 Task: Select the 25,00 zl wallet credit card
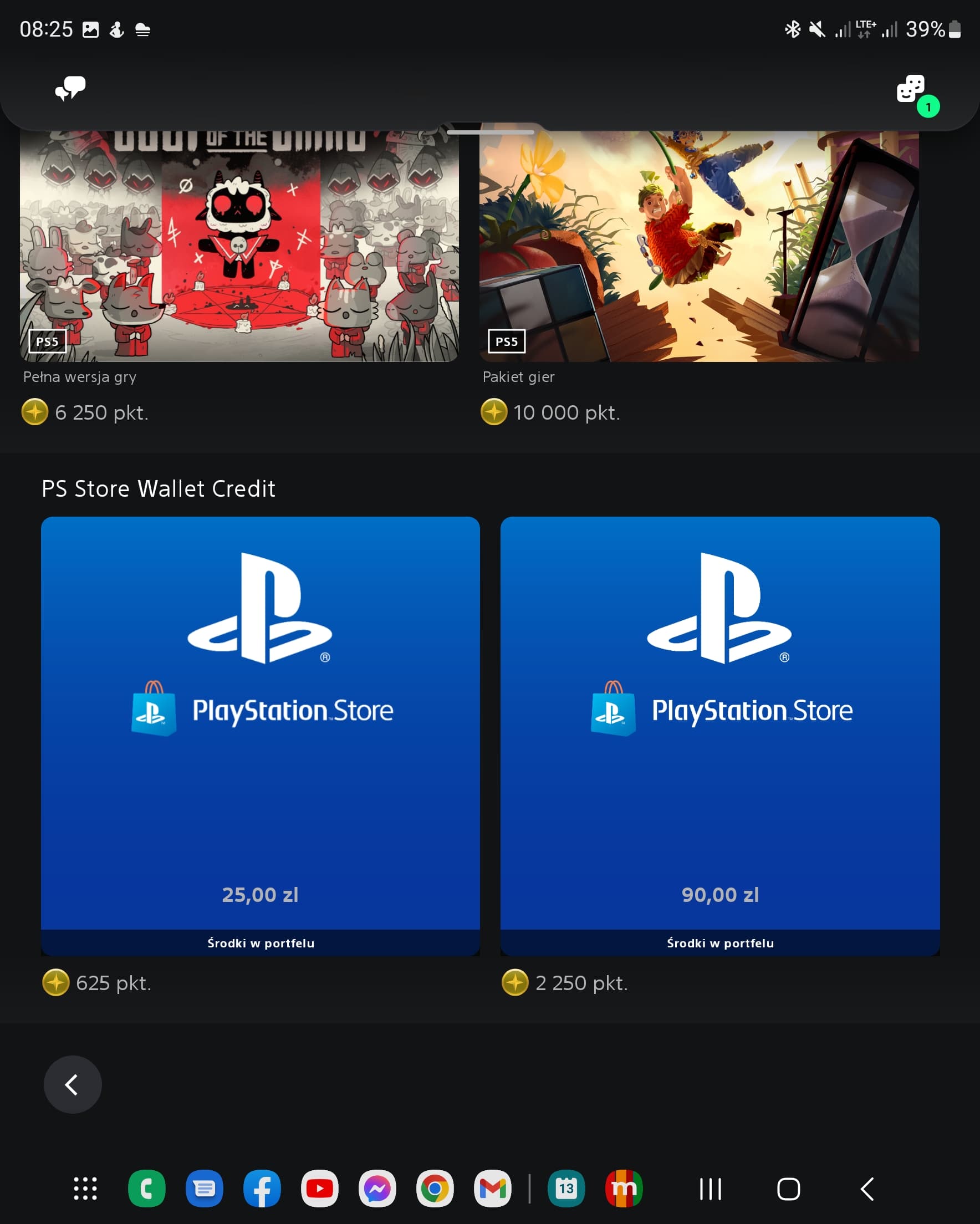pyautogui.click(x=260, y=736)
